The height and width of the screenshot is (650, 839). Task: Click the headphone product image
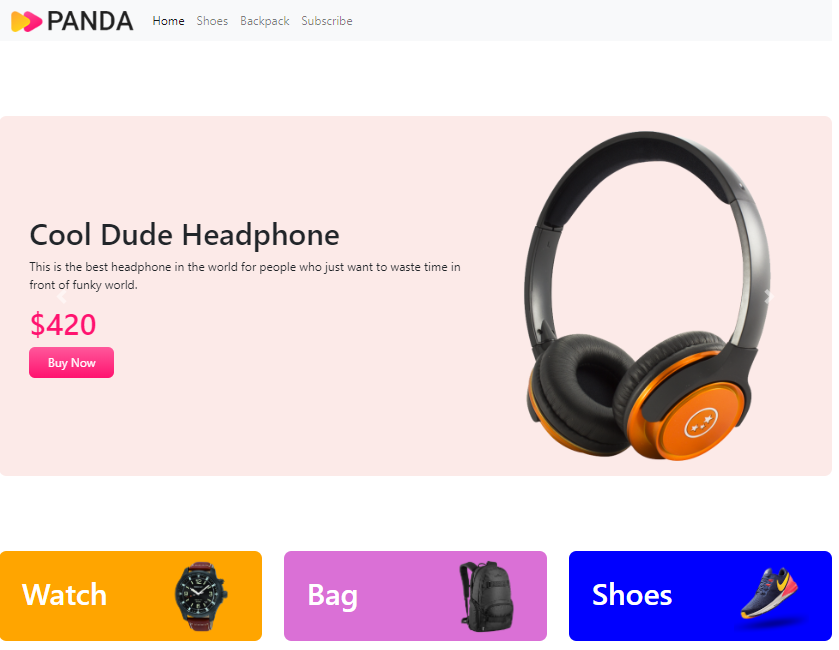pos(647,296)
